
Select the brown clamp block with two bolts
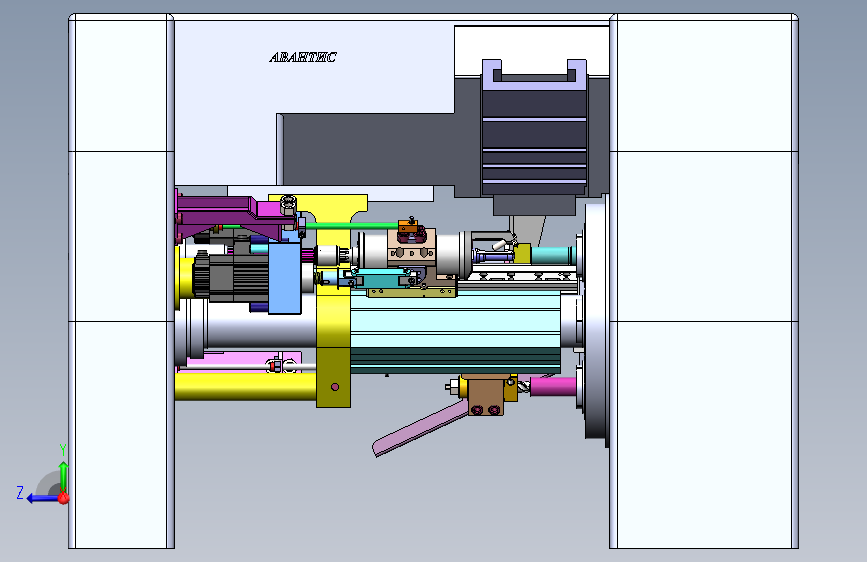(485, 396)
